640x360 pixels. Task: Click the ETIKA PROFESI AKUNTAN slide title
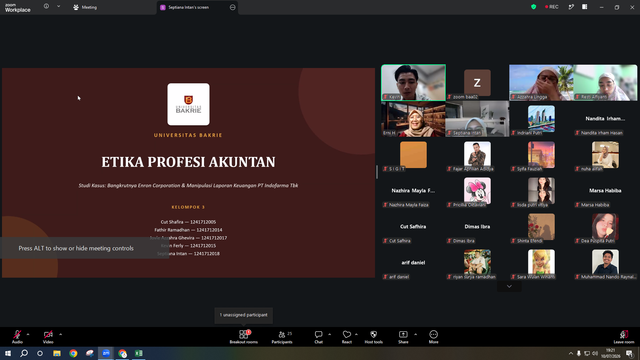188,162
